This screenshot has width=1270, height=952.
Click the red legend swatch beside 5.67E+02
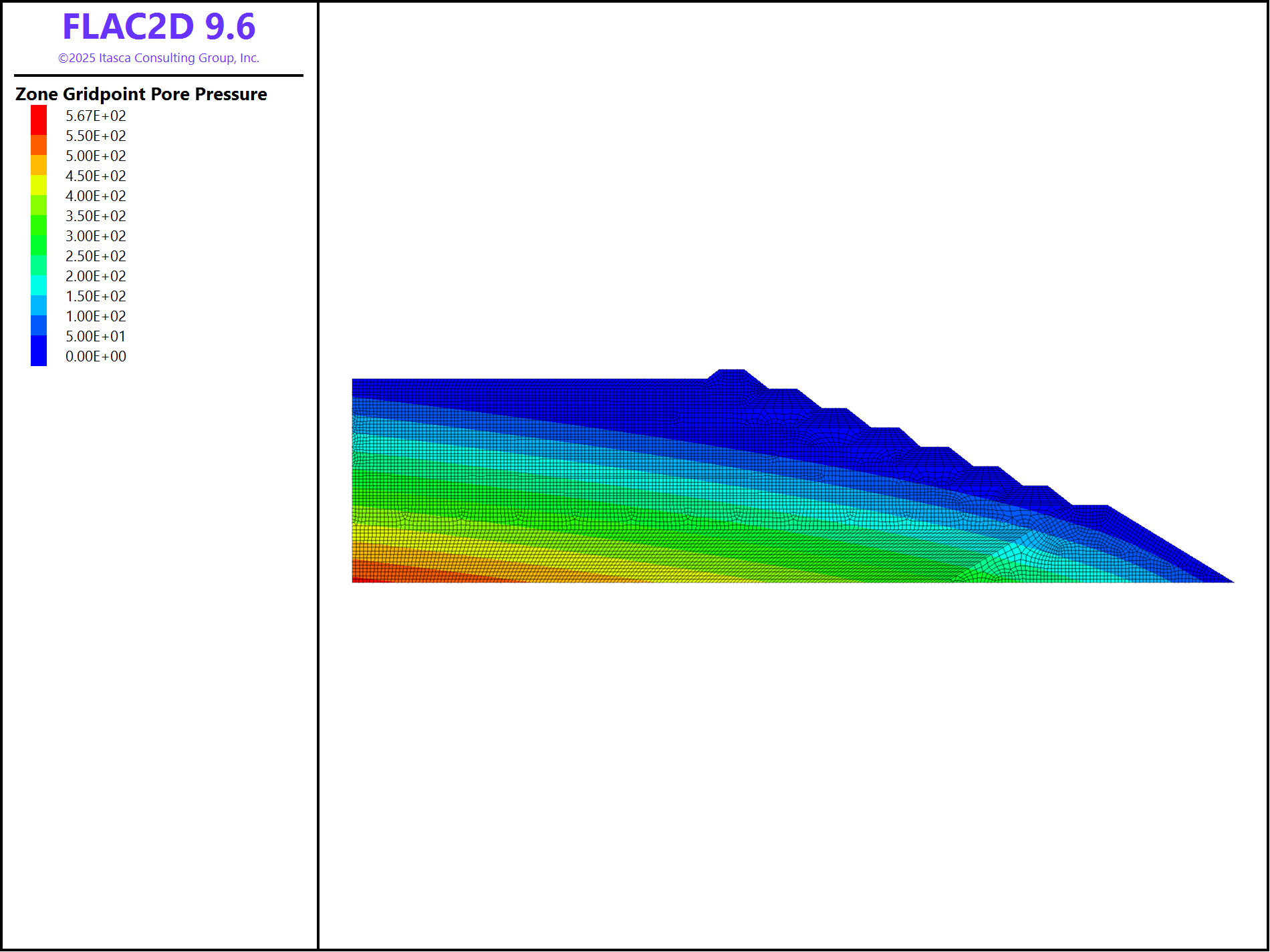click(39, 120)
